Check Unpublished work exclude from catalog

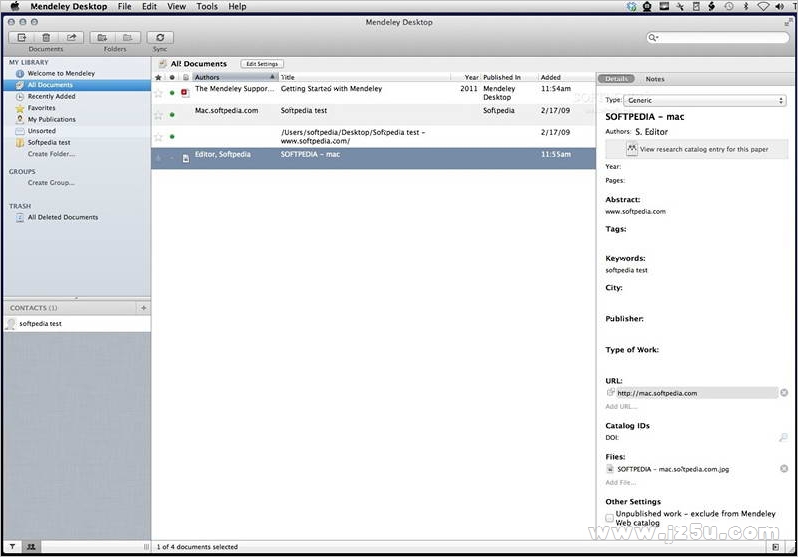pos(609,518)
